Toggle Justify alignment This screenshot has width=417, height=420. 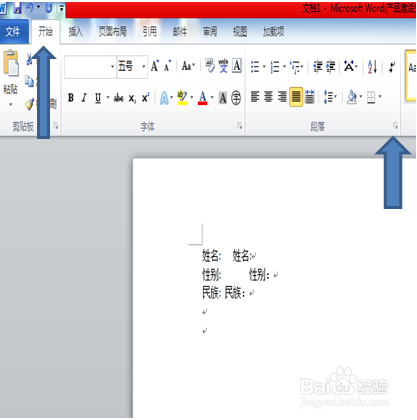296,97
